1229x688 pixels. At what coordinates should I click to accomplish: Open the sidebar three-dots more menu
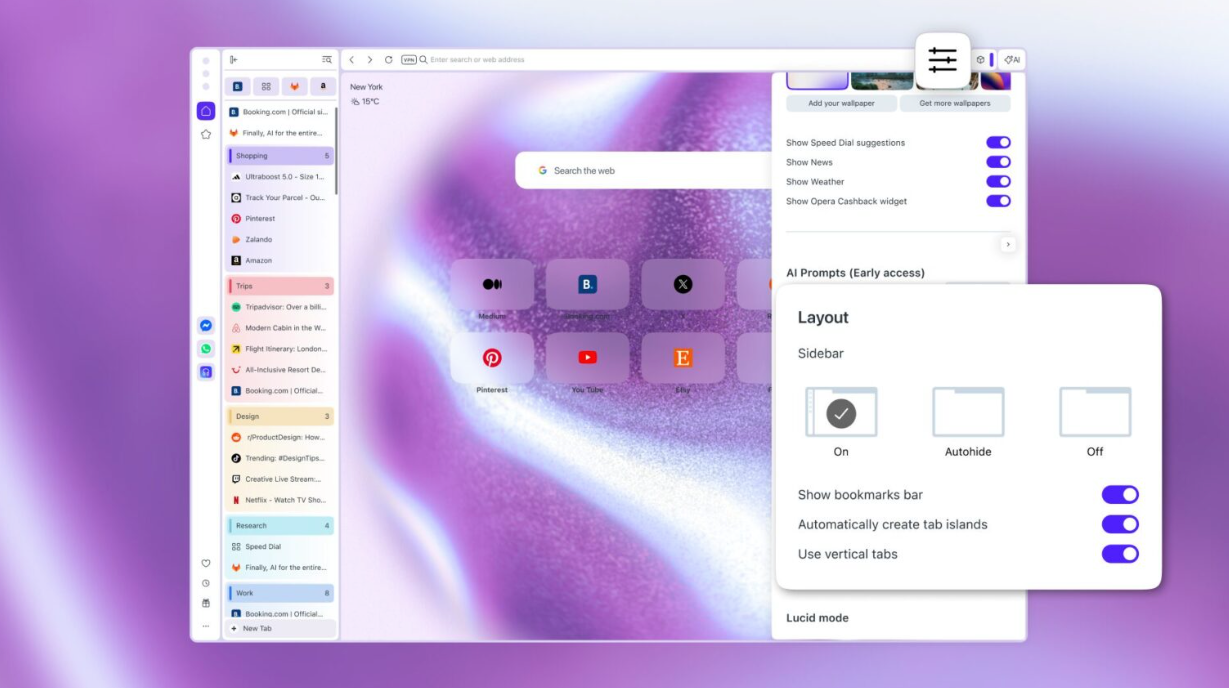206,626
